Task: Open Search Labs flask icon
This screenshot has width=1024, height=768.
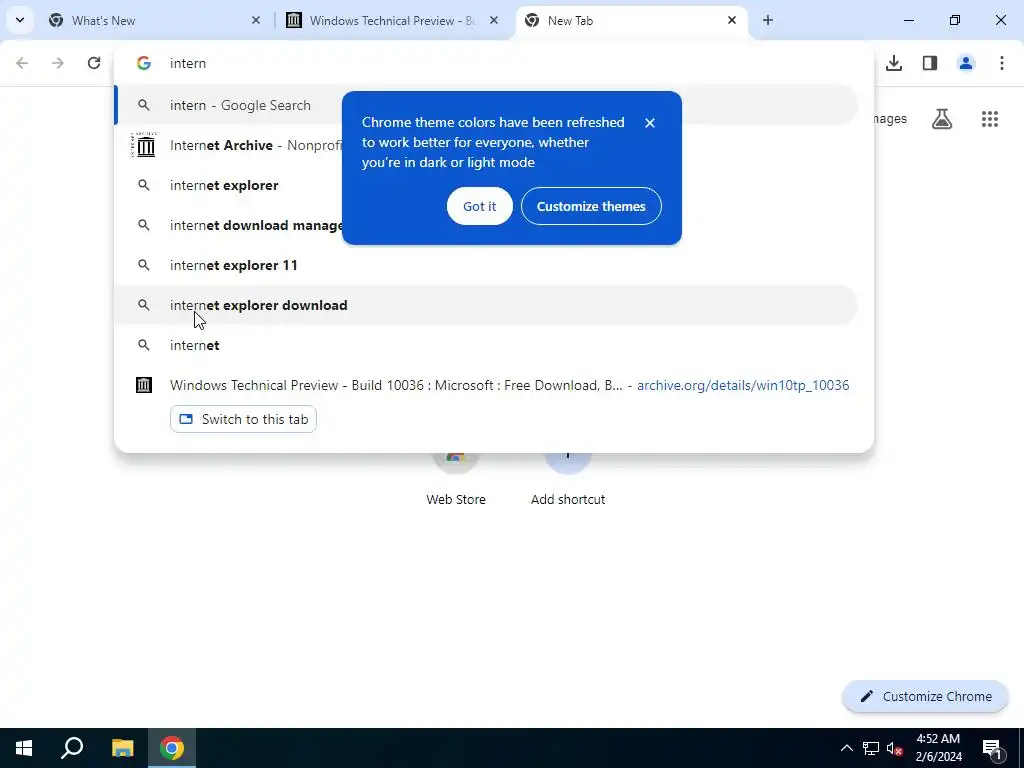Action: point(942,119)
